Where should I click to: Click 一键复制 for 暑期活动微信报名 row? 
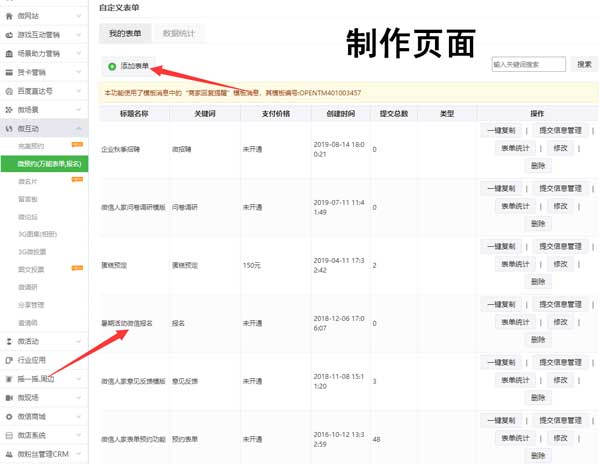pyautogui.click(x=501, y=304)
